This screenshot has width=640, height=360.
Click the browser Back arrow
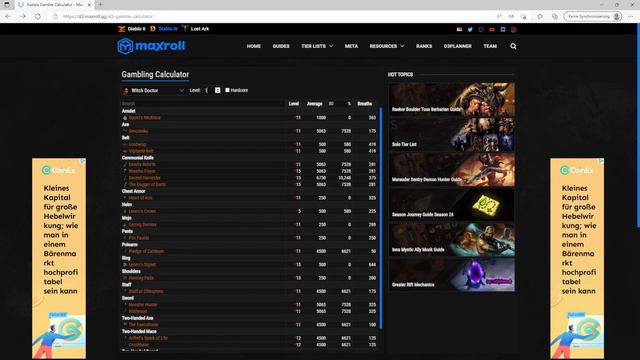click(x=9, y=16)
